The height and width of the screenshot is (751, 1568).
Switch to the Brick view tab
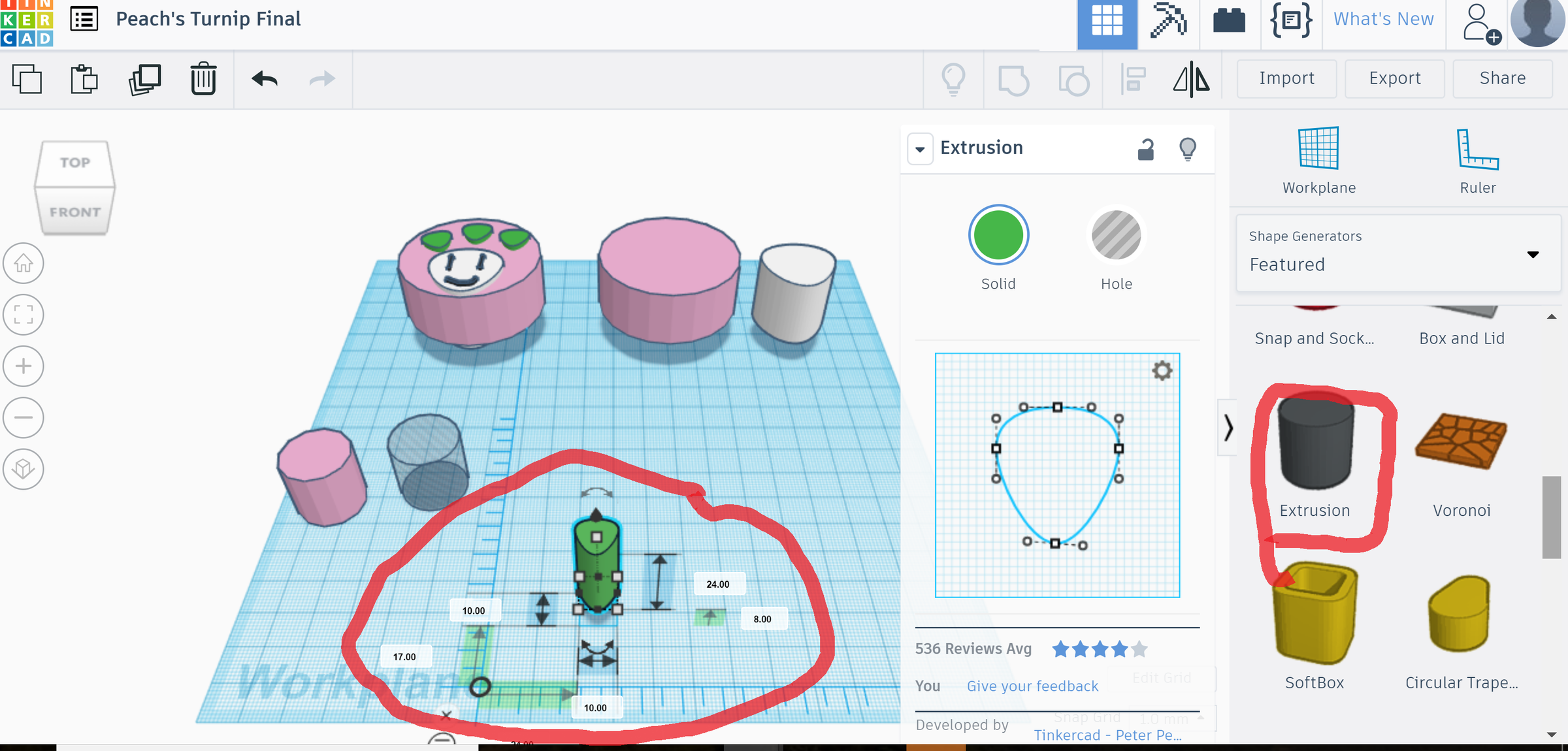point(1229,21)
